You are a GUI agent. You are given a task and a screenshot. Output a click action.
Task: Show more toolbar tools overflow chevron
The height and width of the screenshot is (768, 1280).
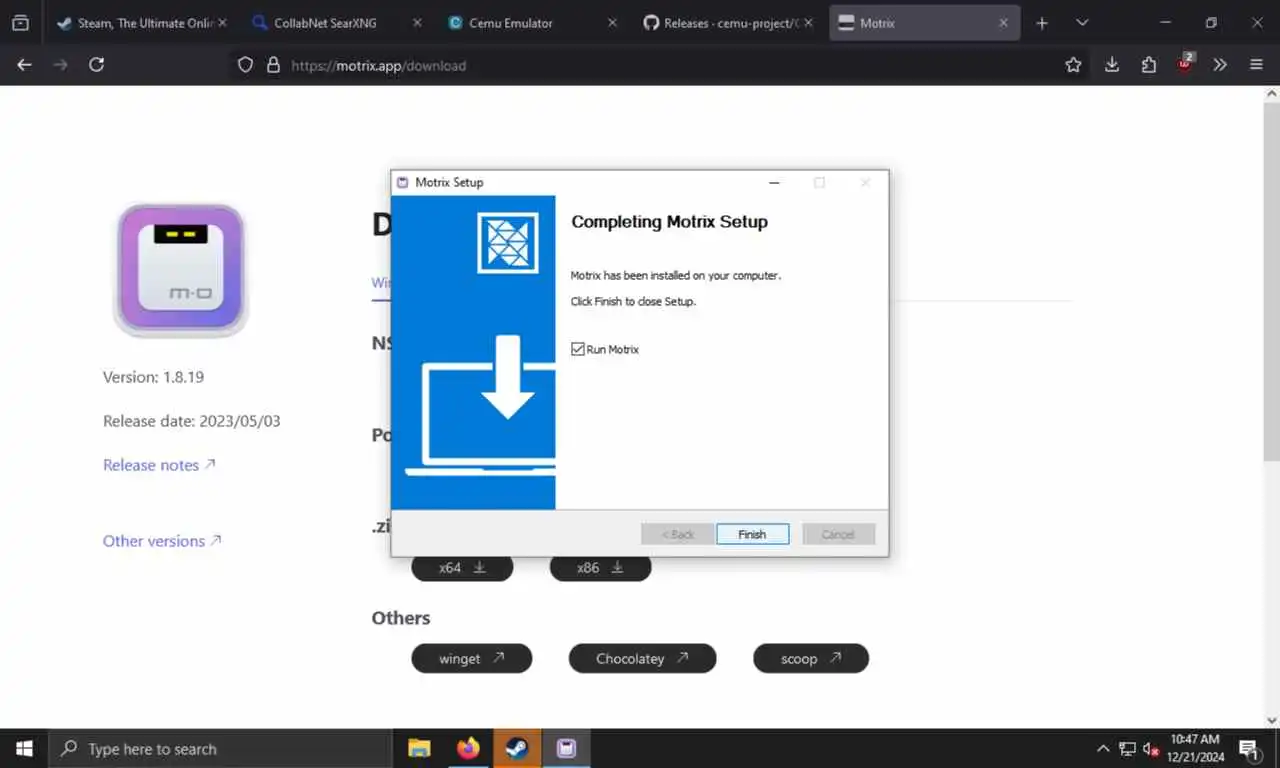1220,65
